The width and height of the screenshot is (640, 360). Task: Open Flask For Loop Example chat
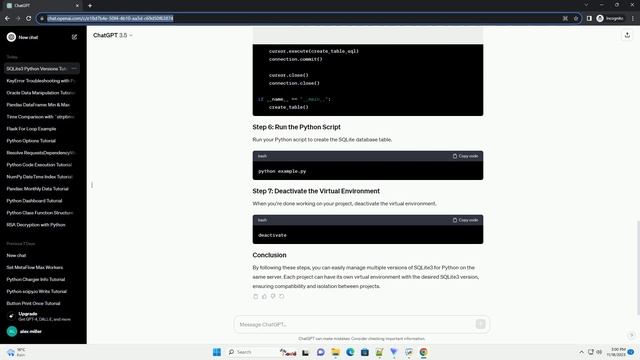(x=42, y=129)
